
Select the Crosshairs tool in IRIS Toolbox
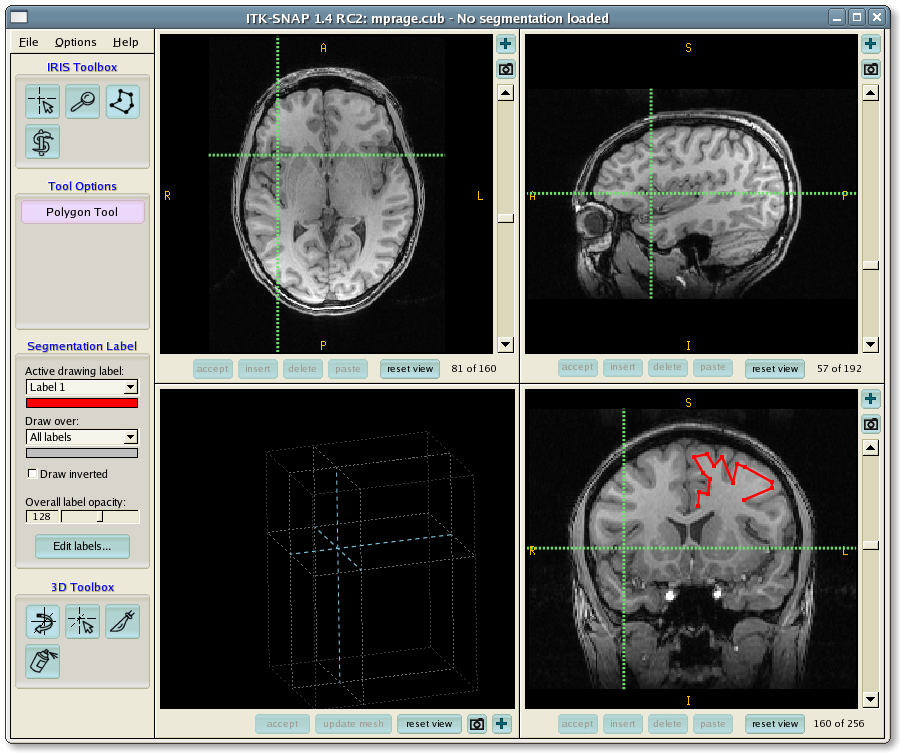pyautogui.click(x=43, y=102)
